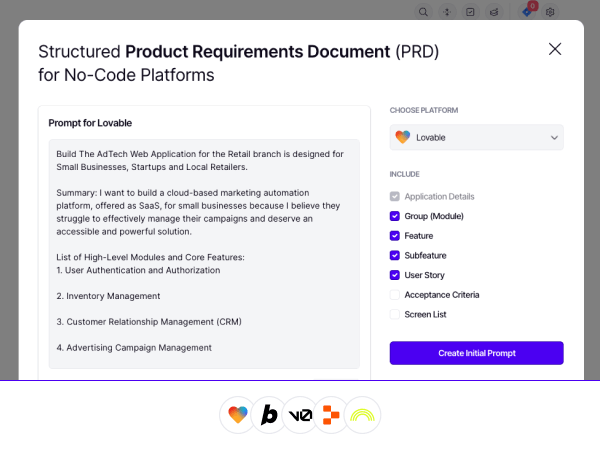Click 'List of High-Level Modules and Core Features:' text

(x=150, y=257)
